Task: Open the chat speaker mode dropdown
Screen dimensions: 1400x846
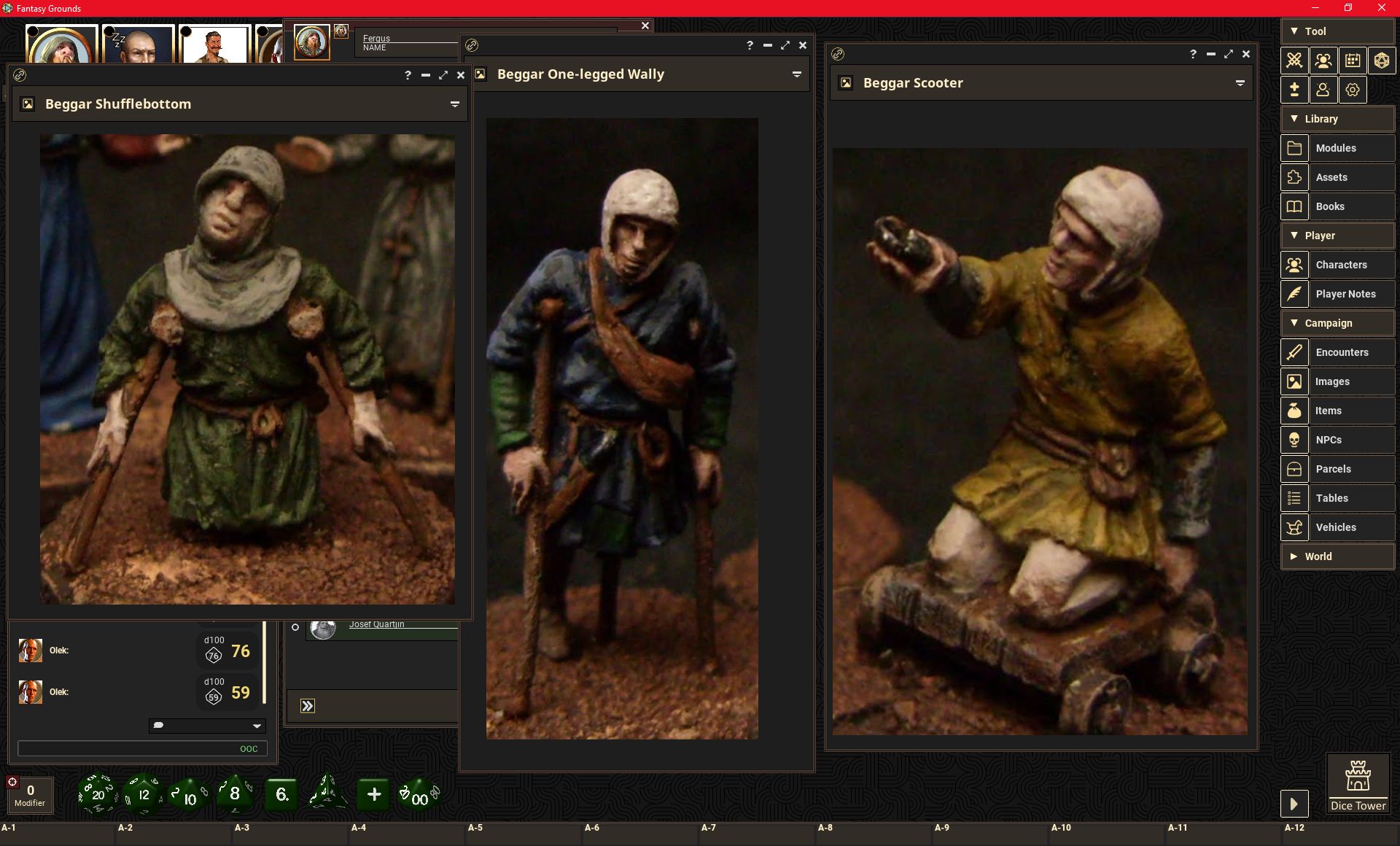Action: (207, 726)
